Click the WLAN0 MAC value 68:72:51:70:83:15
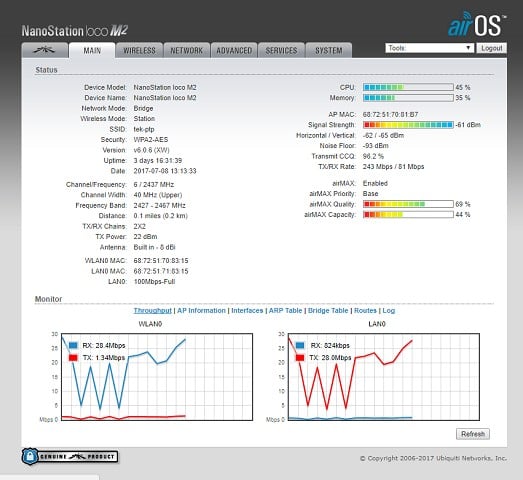Viewport: 523px width, 480px height. 161,261
